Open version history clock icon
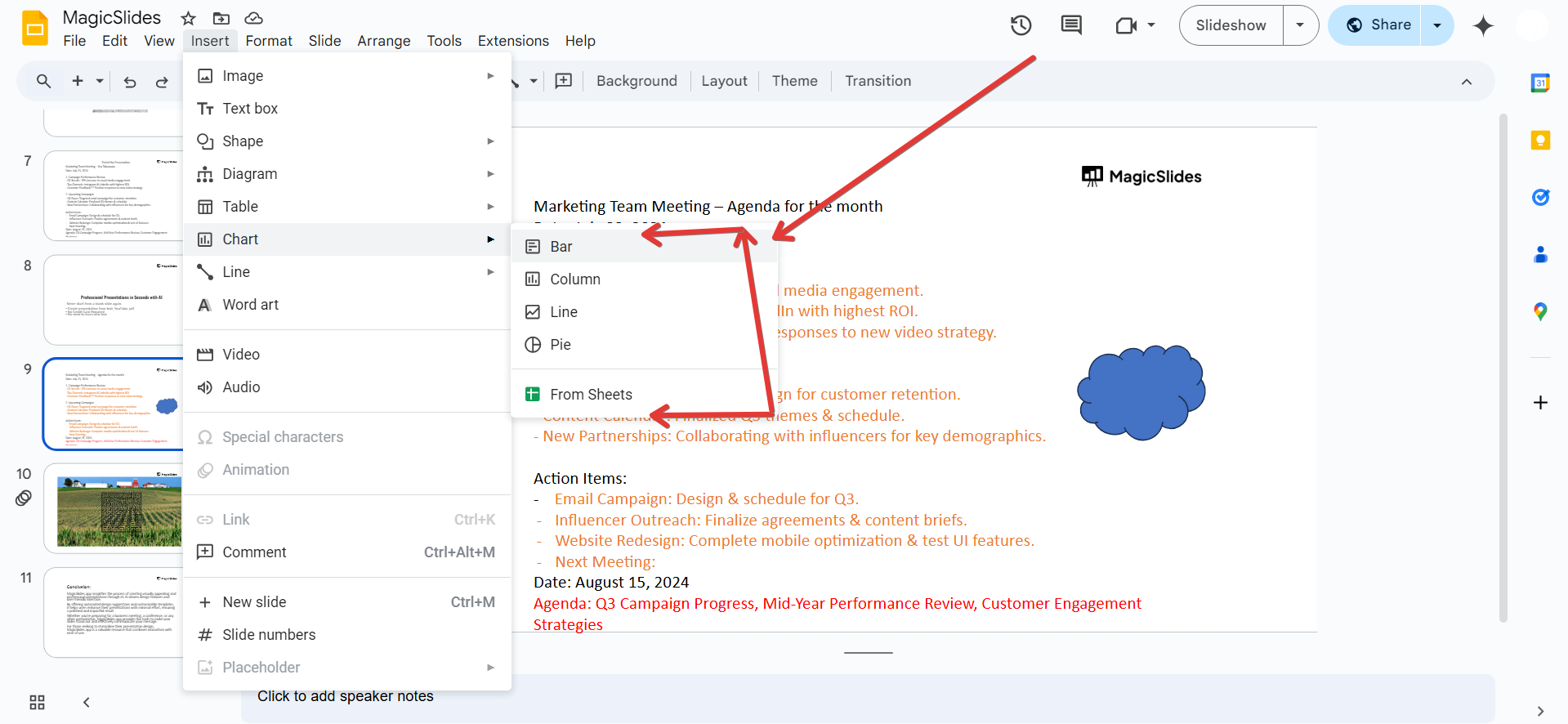This screenshot has height=724, width=1568. tap(1021, 25)
